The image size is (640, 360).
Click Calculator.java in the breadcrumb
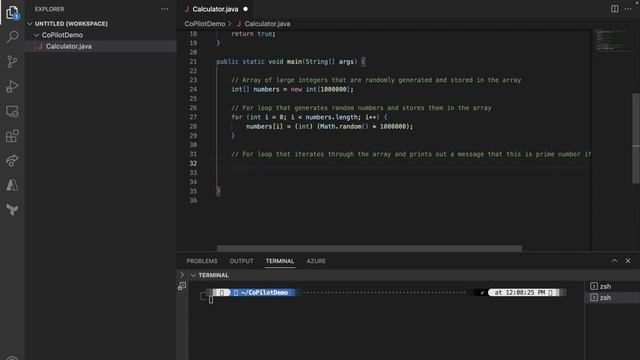(x=267, y=24)
